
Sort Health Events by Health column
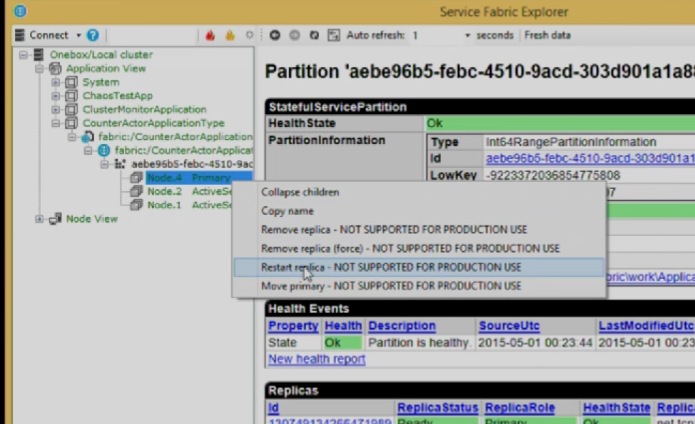(x=343, y=326)
